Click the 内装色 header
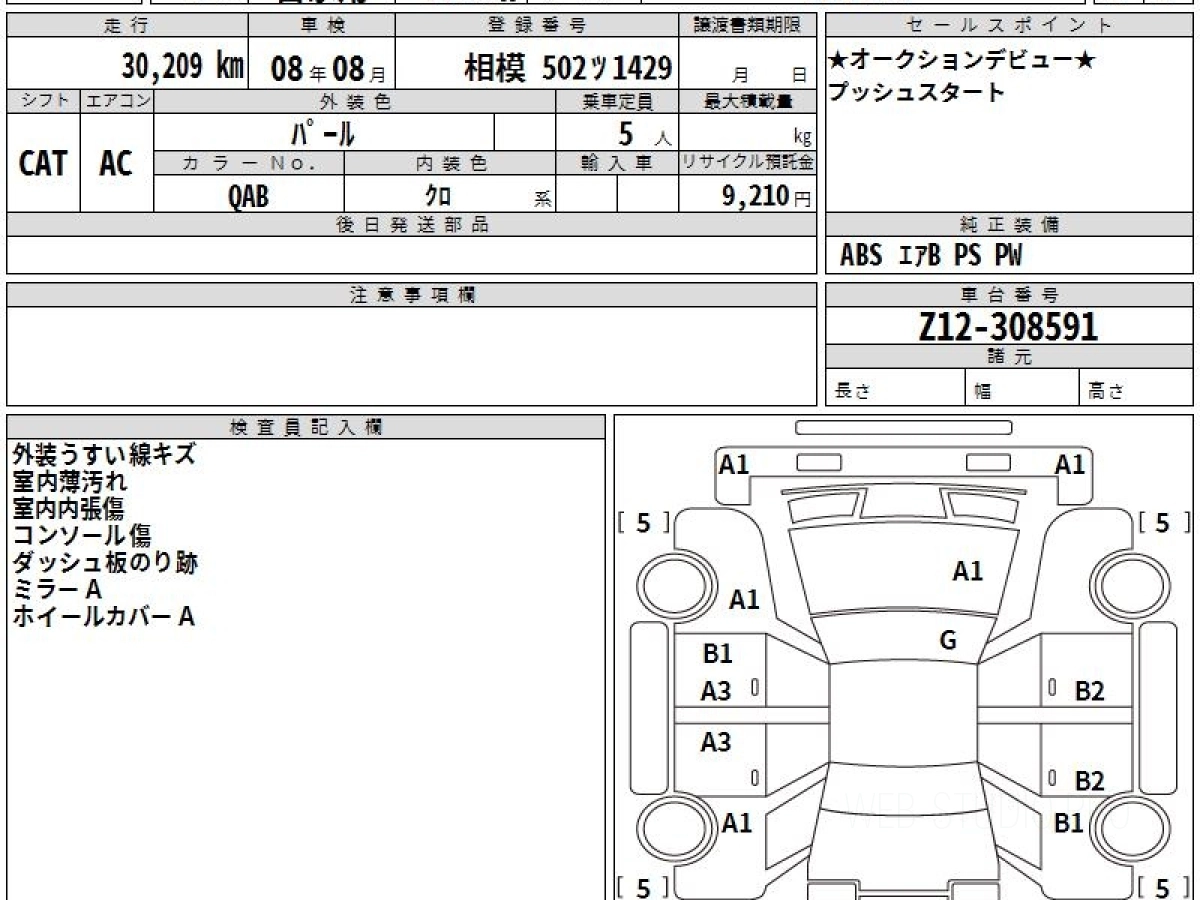Viewport: 1200px width, 900px height. [x=450, y=163]
